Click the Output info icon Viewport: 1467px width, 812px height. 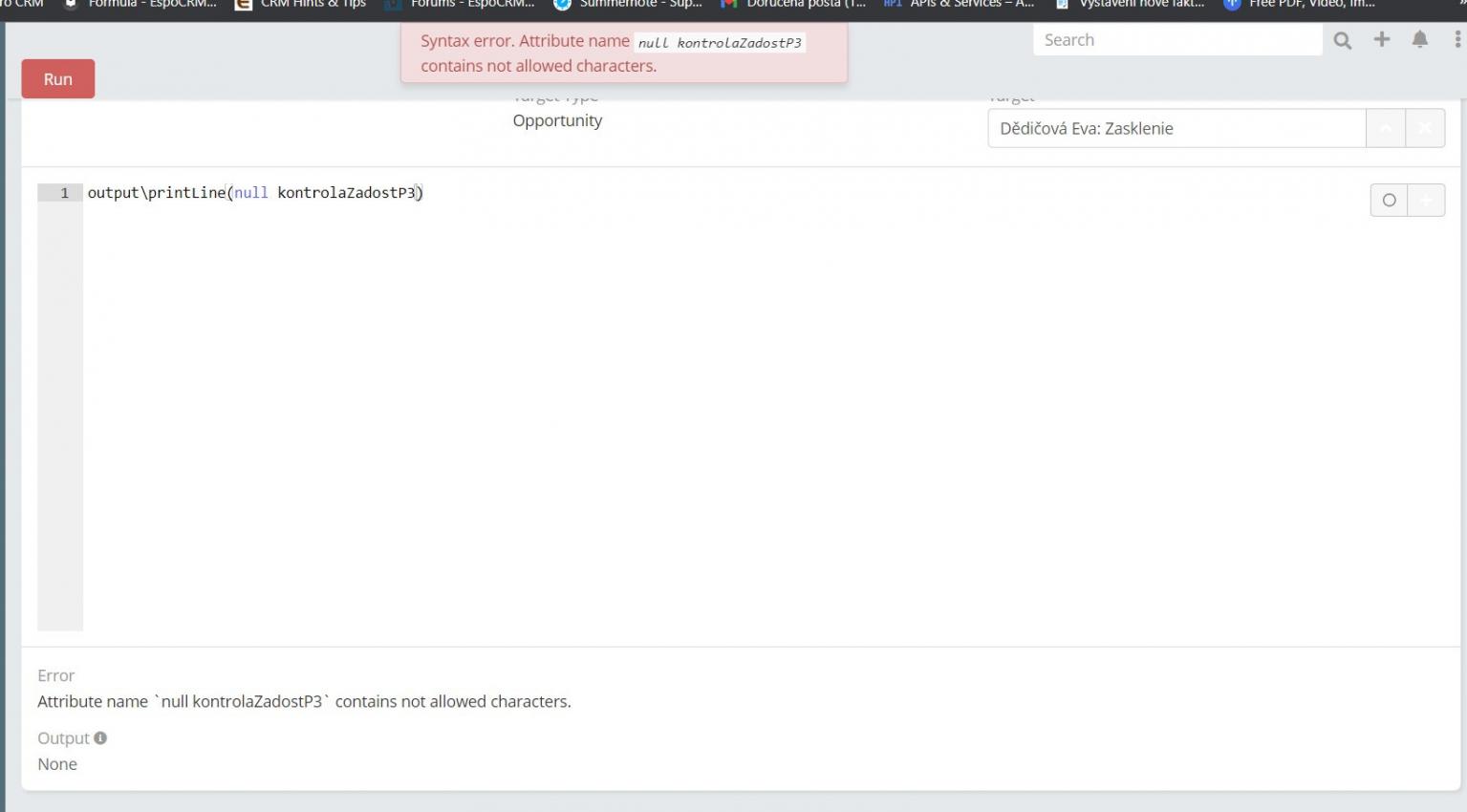pos(100,737)
